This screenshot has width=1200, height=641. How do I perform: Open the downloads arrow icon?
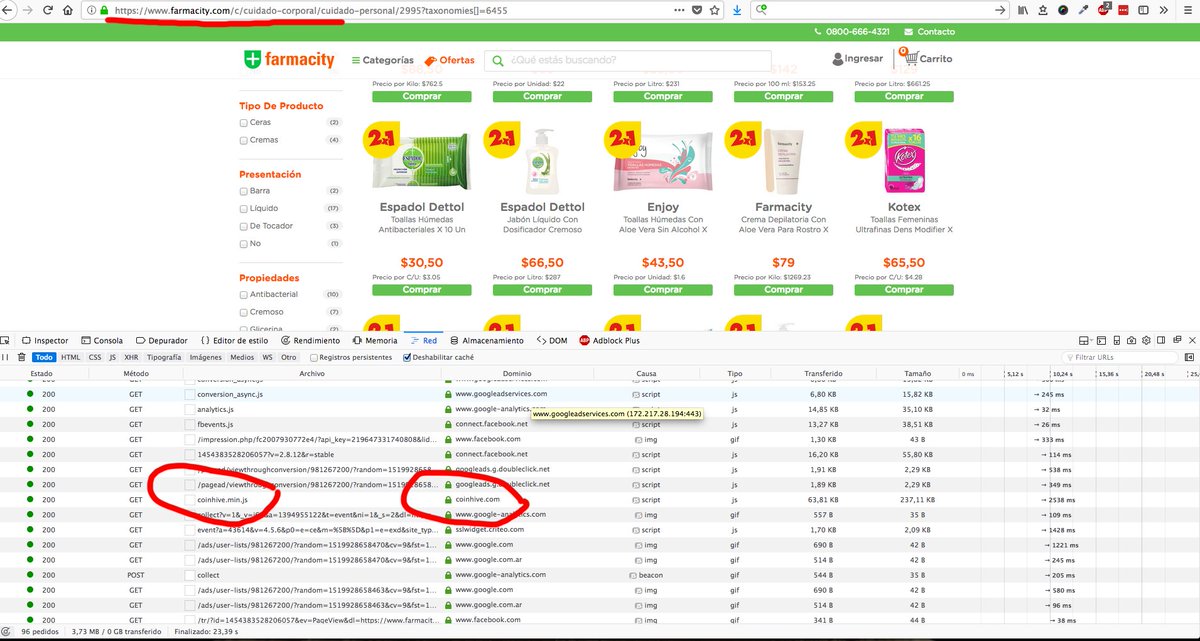click(737, 10)
